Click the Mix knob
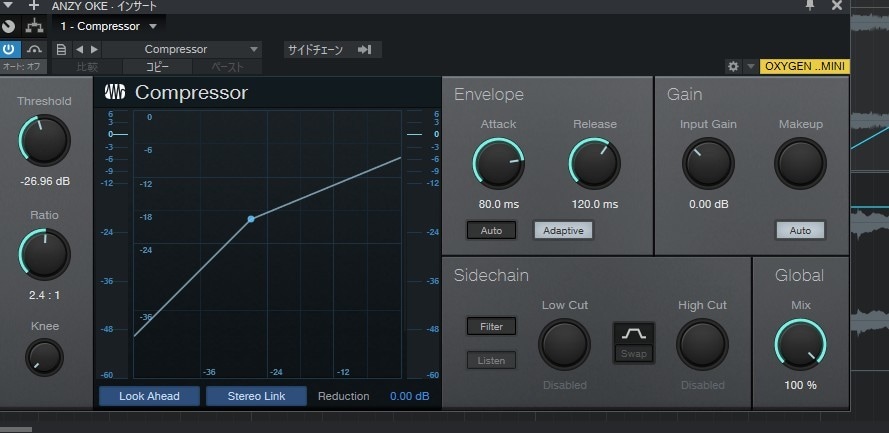This screenshot has width=889, height=433. 801,344
